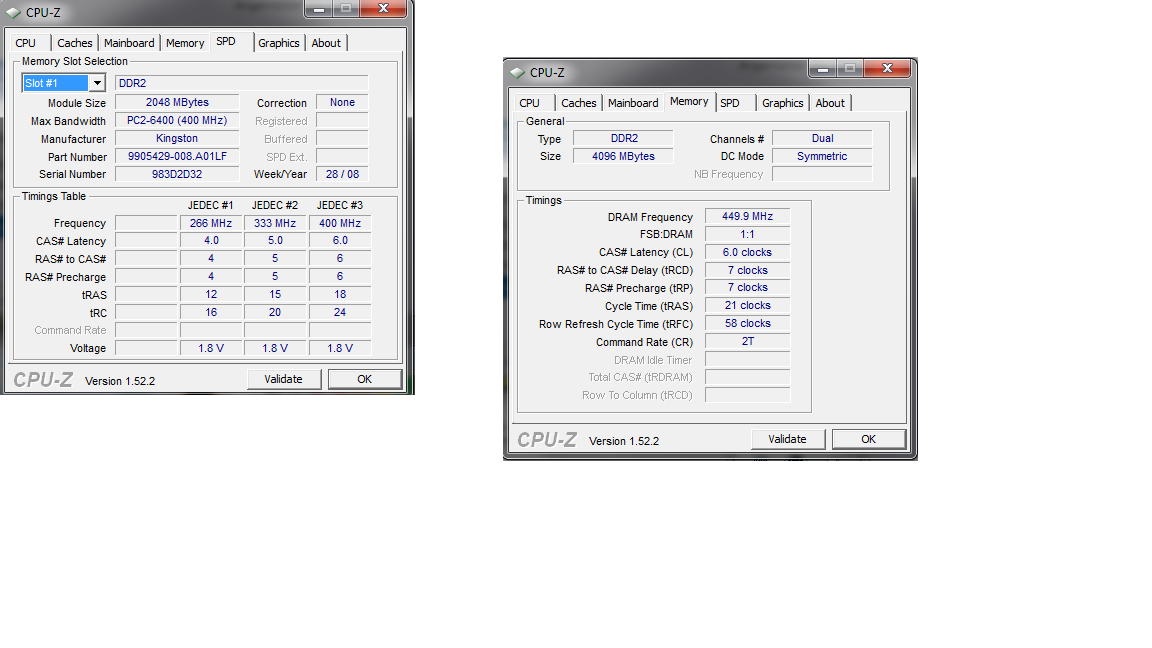The image size is (1152, 648).
Task: Click OK button in right Memory window
Action: [868, 439]
